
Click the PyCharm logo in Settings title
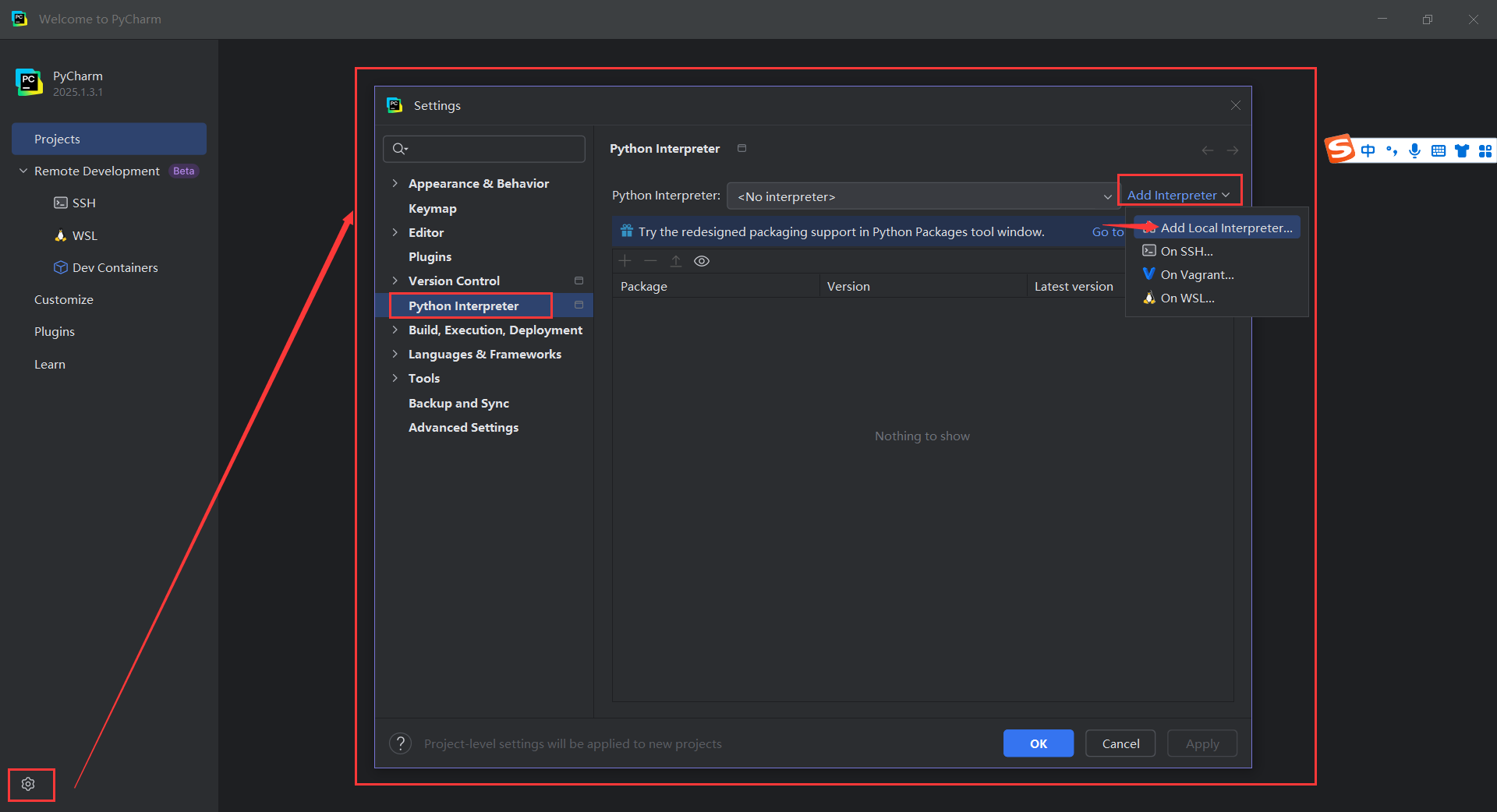(x=395, y=105)
